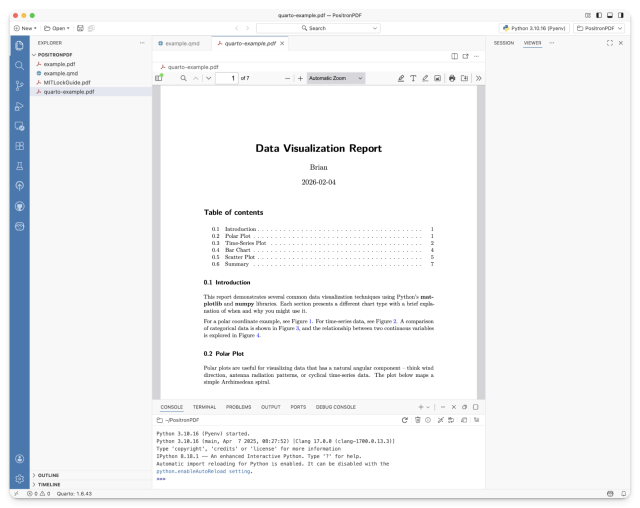Open the Open folder dropdown
640x508 pixels.
pyautogui.click(x=57, y=28)
